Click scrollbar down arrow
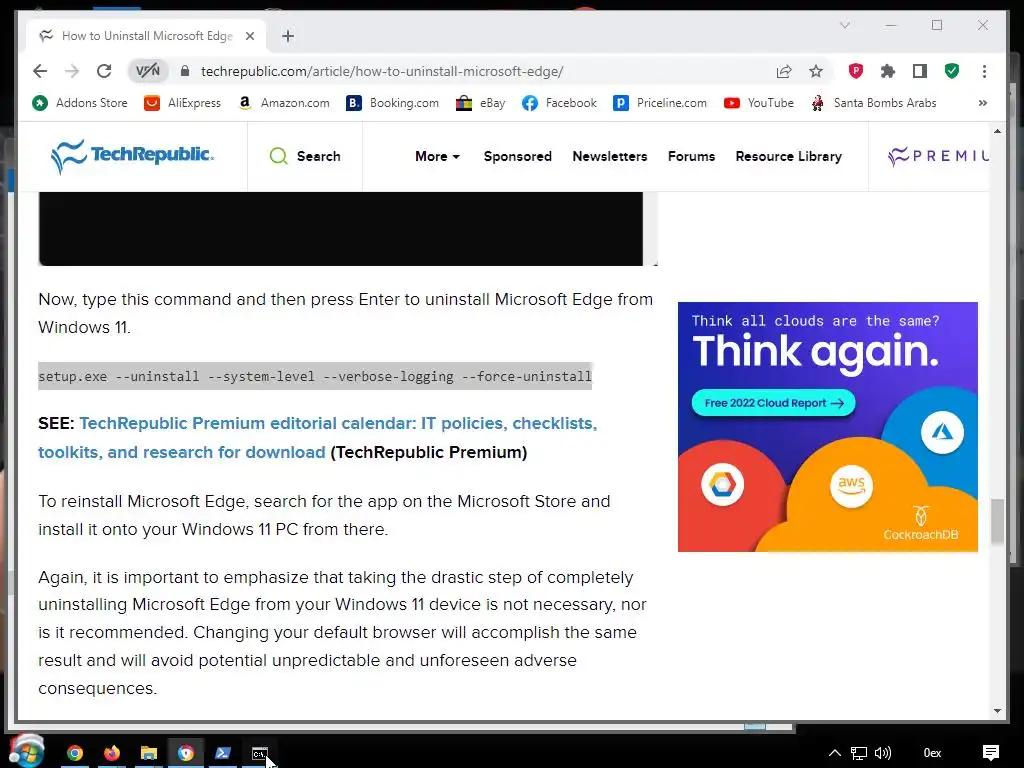Viewport: 1024px width, 768px height. (x=997, y=711)
